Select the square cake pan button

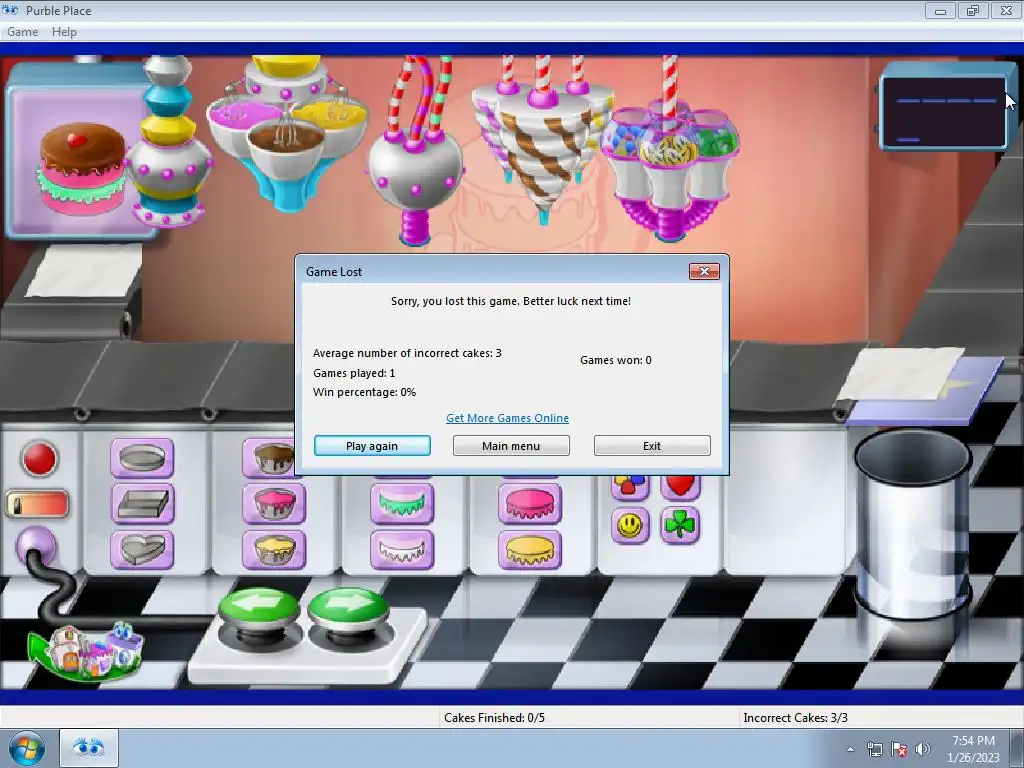pos(142,504)
